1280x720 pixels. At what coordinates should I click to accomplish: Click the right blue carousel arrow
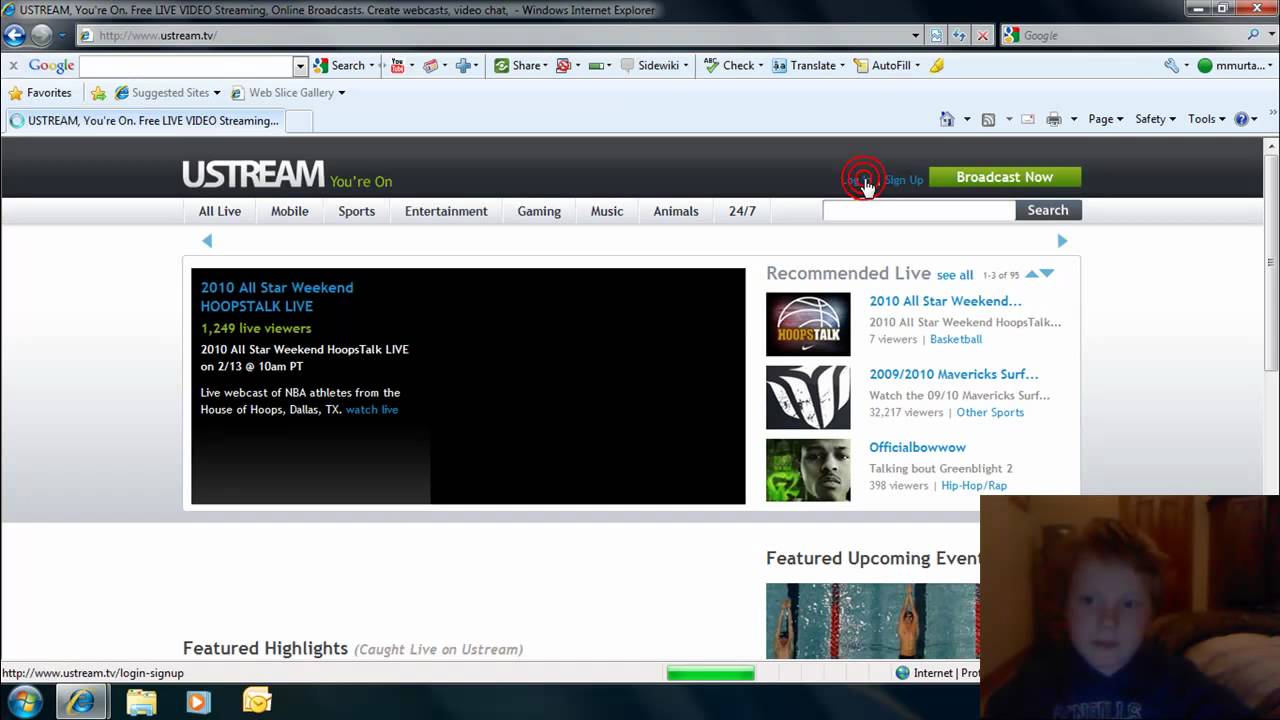click(x=1062, y=240)
